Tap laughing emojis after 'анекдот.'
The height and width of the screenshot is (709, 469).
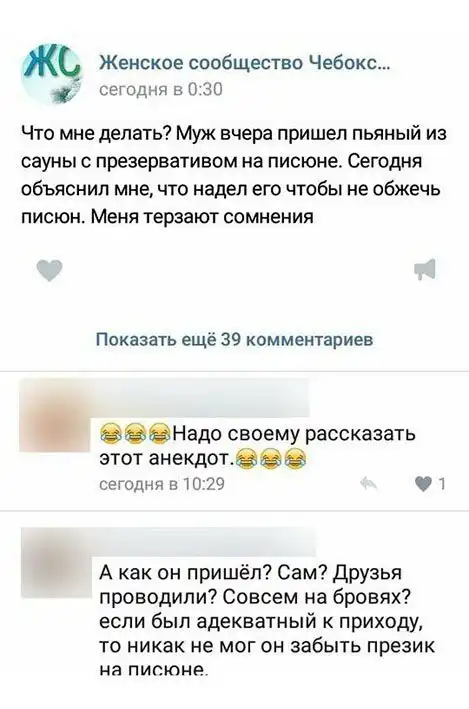click(x=270, y=459)
